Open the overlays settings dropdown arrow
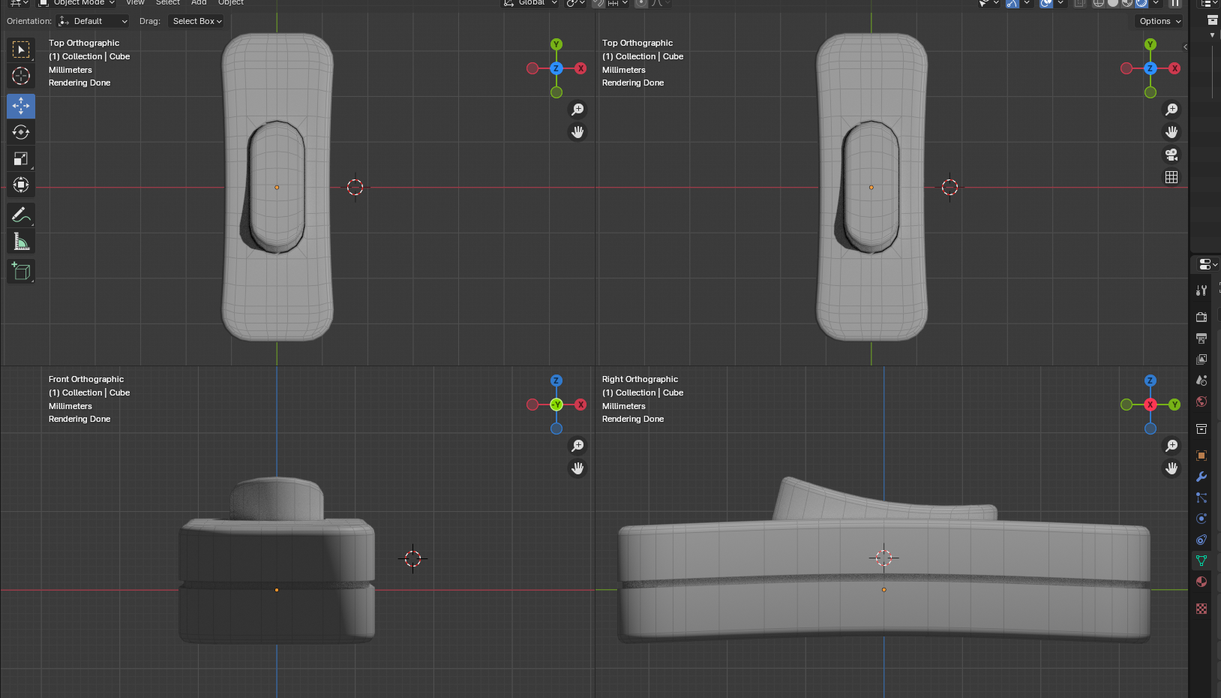This screenshot has height=698, width=1221. tap(1060, 3)
